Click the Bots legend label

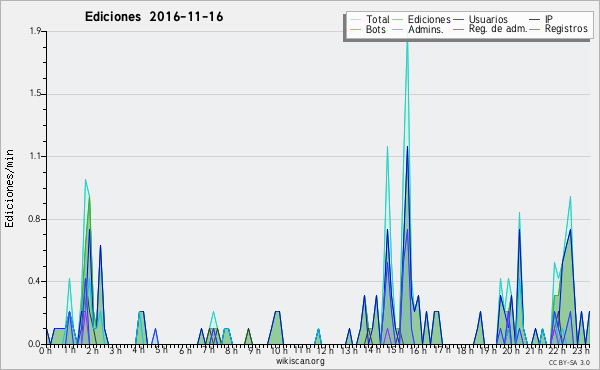(x=376, y=29)
